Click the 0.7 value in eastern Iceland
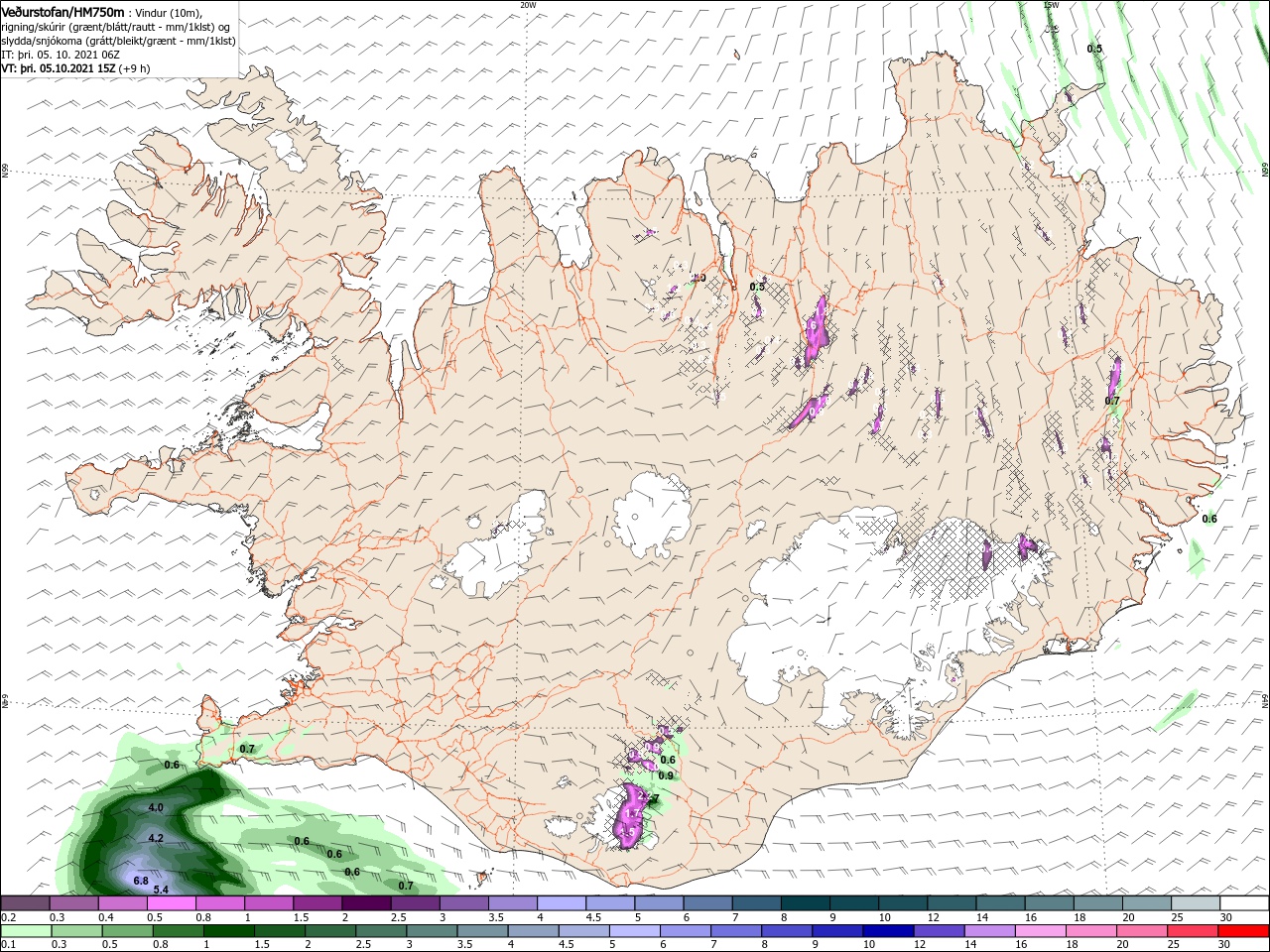The width and height of the screenshot is (1270, 952). pos(1112,401)
